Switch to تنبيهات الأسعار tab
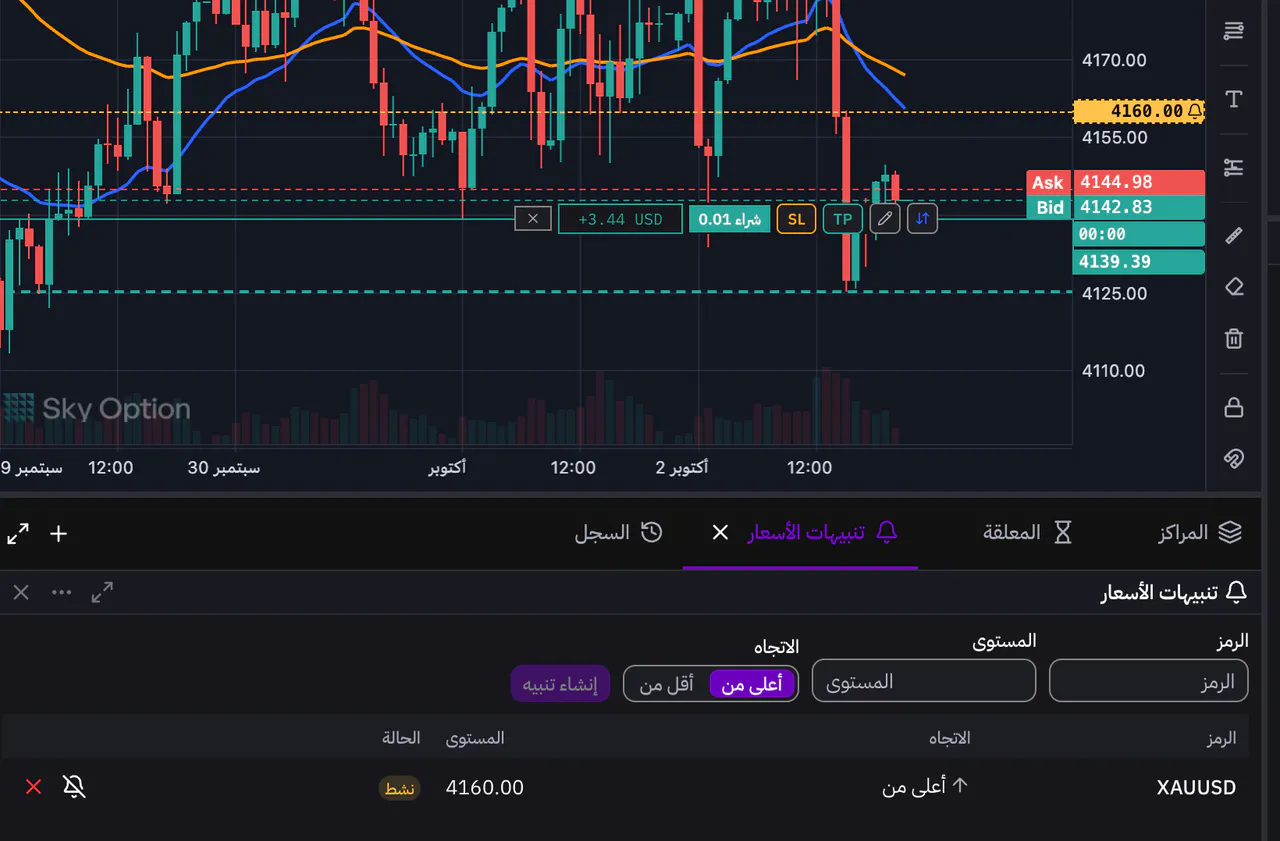 [823, 532]
